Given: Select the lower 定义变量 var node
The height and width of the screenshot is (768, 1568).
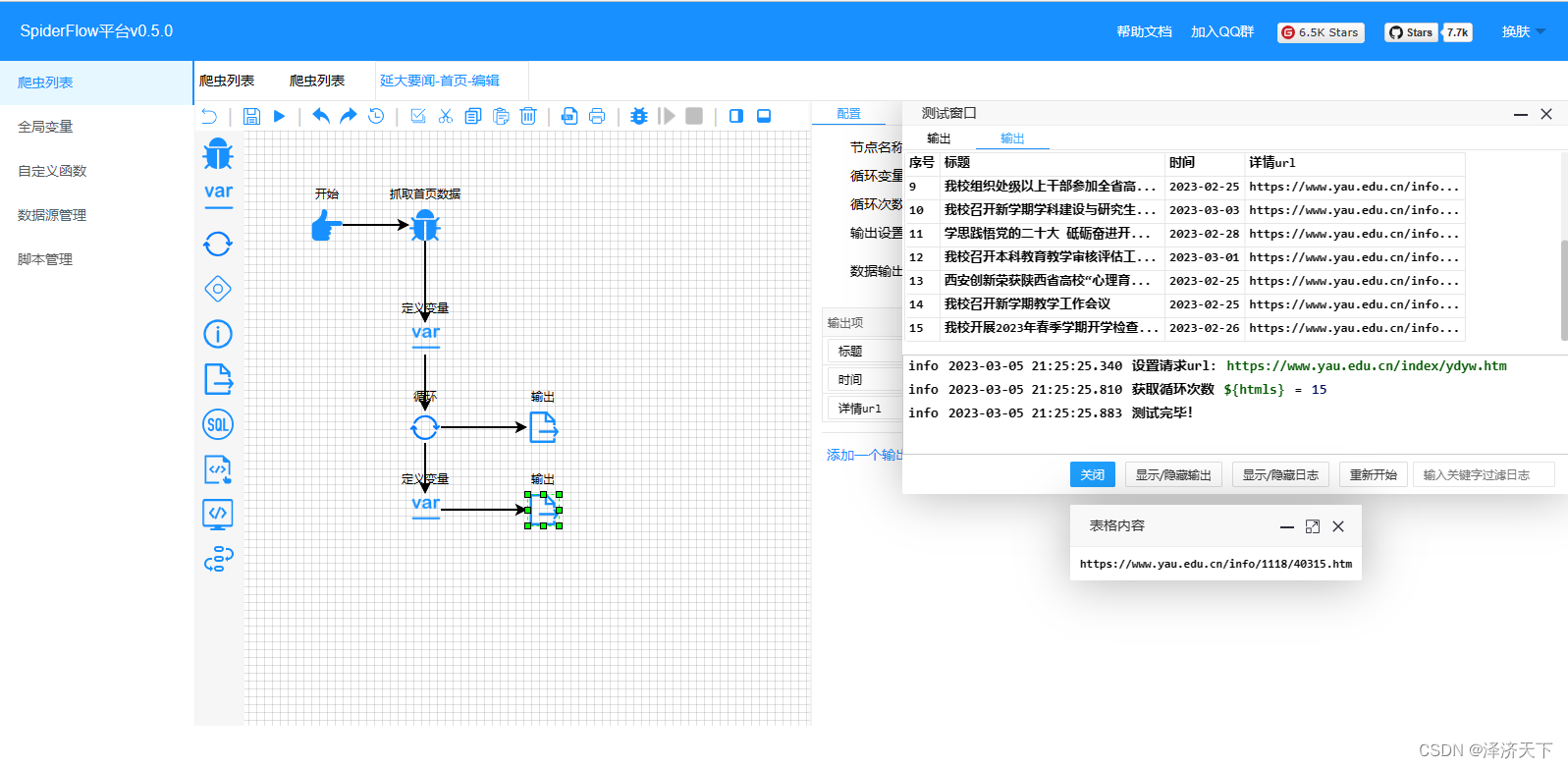Looking at the screenshot, I should 425,505.
